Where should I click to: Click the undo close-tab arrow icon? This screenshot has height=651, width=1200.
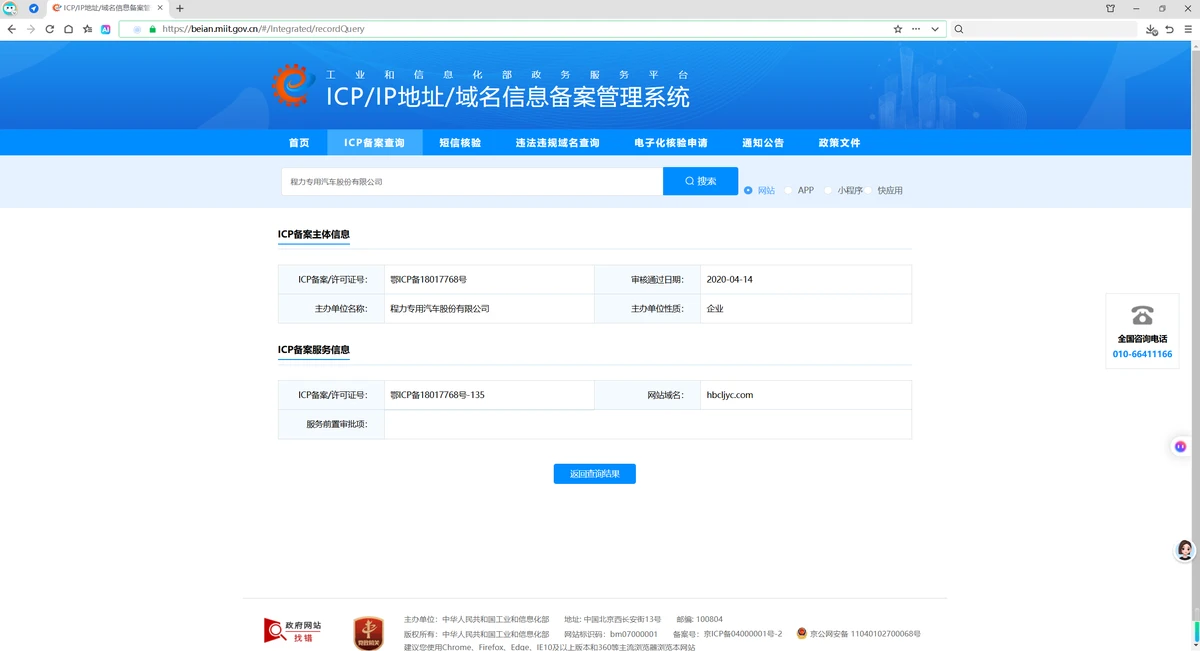coord(1169,29)
